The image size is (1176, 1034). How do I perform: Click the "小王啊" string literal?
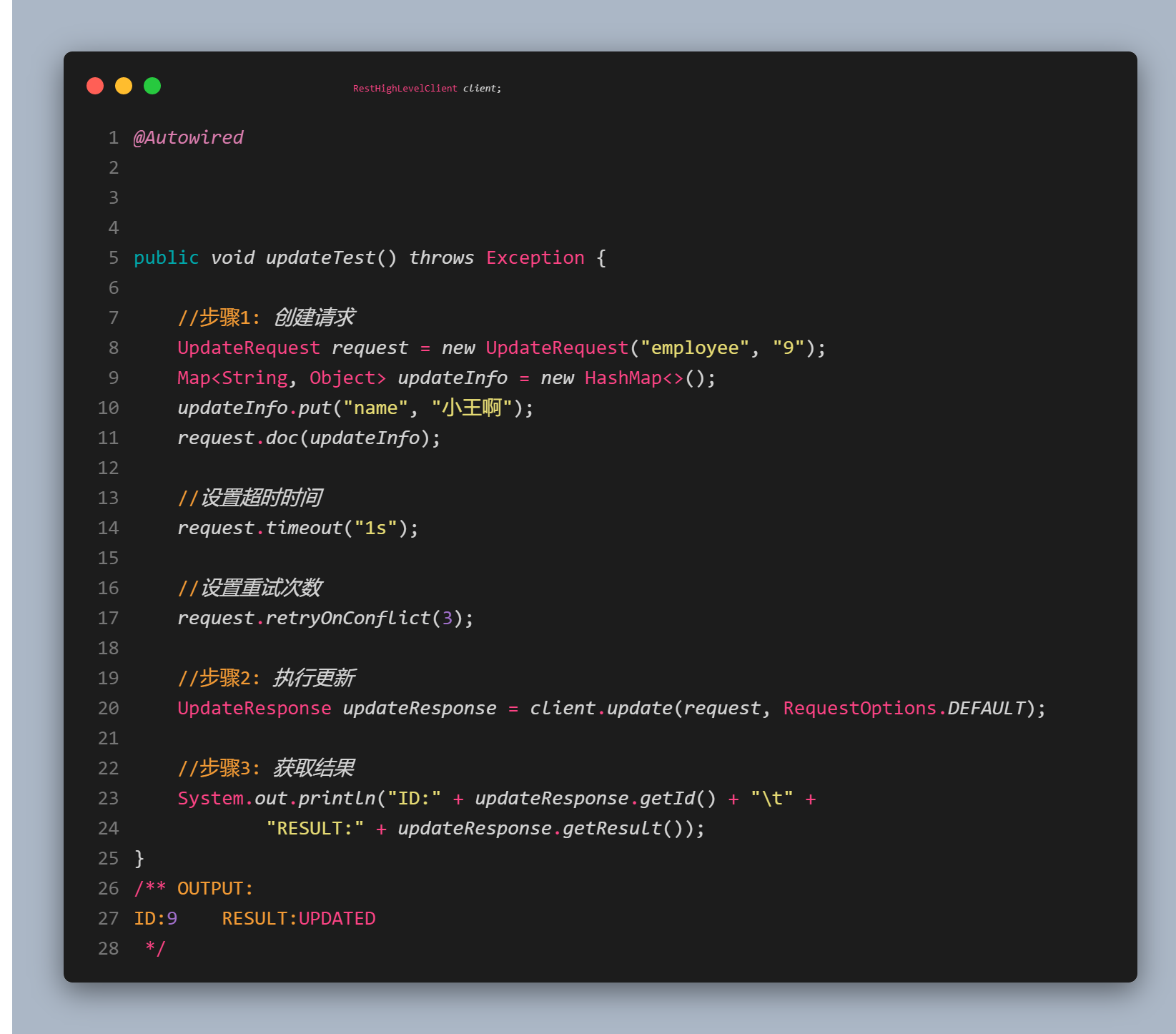tap(472, 408)
